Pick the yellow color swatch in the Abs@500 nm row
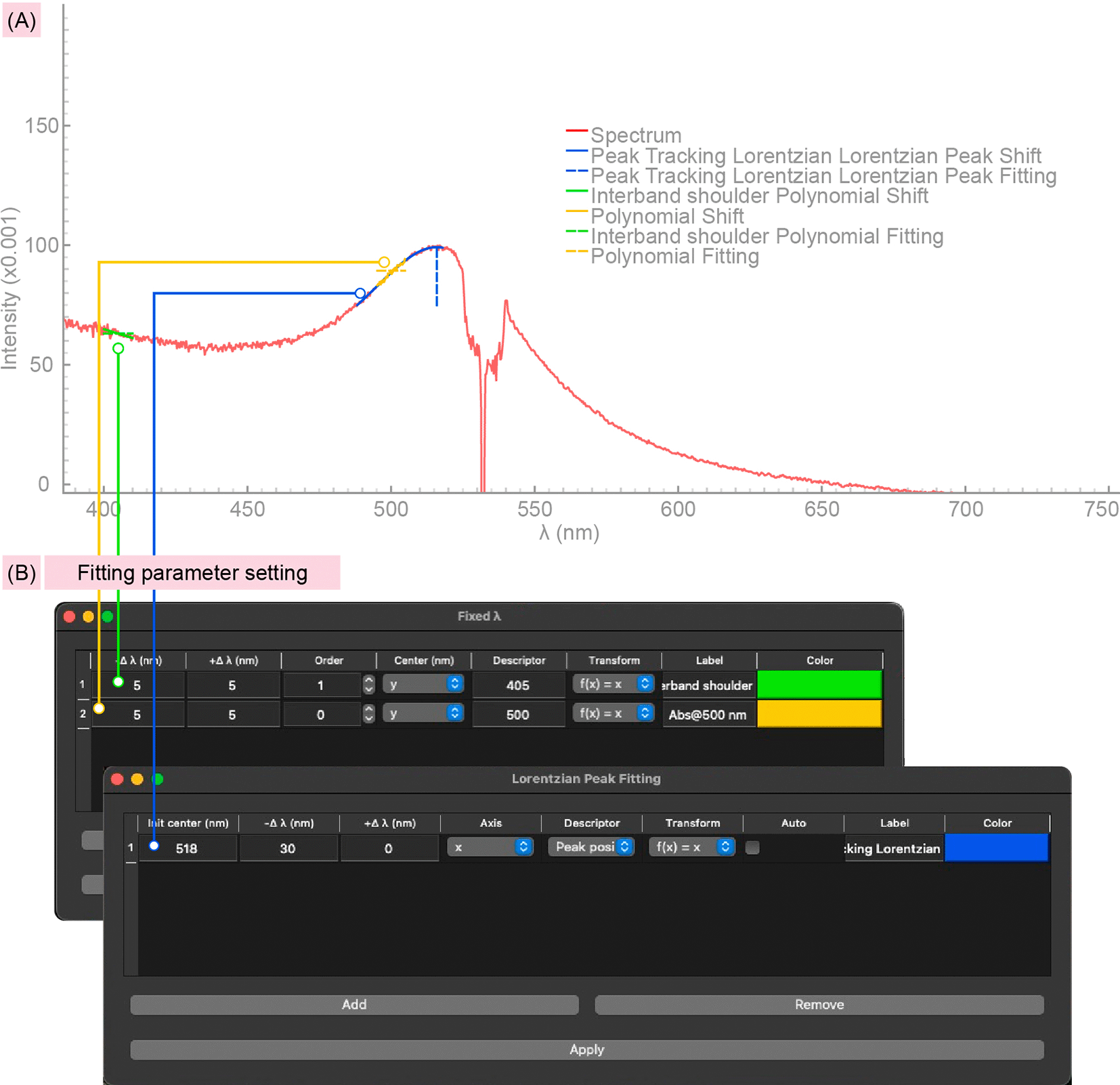This screenshot has height=1085, width=1120. [819, 714]
